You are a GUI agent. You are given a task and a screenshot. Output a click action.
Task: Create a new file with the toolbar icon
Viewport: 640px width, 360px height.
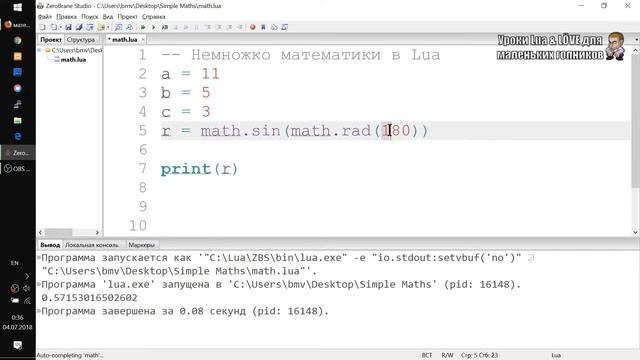[42, 27]
